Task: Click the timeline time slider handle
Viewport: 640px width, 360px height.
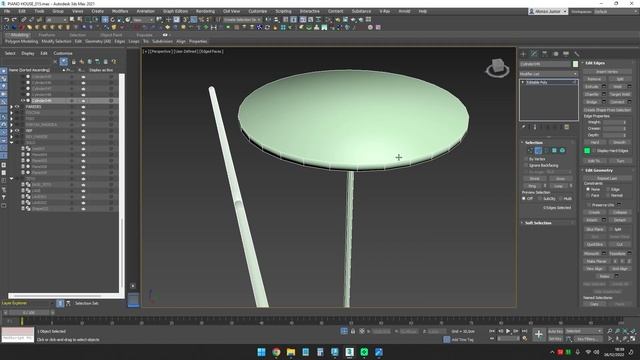Action: pos(29,313)
